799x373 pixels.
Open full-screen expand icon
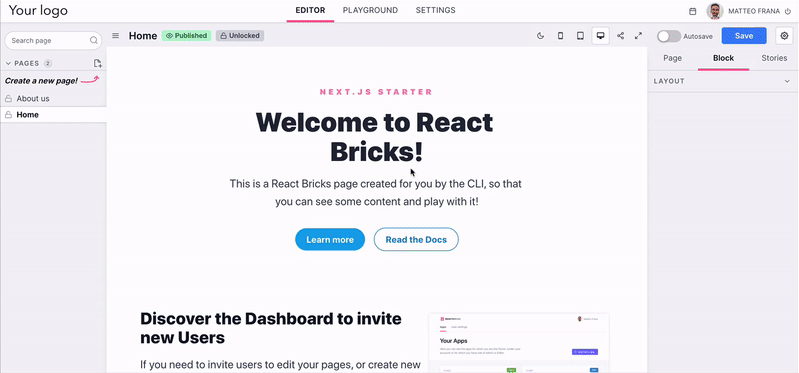click(638, 36)
